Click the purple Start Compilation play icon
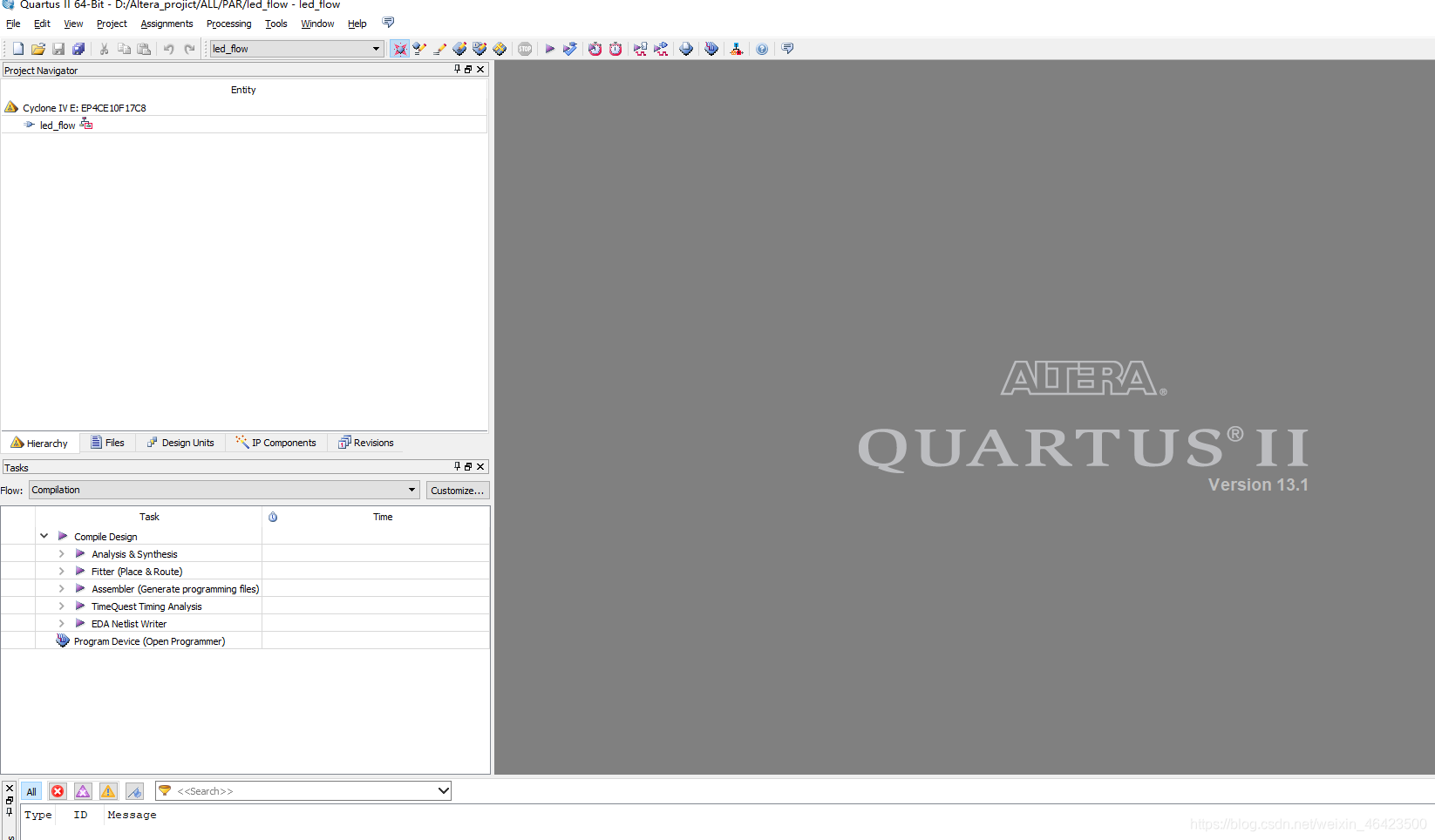Screen dimensions: 1435x840 pyautogui.click(x=550, y=49)
